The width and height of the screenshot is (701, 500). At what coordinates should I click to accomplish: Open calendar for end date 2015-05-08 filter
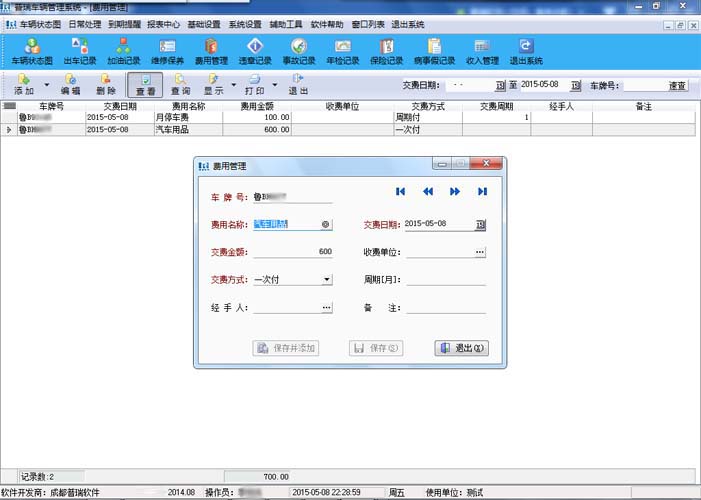pos(576,85)
